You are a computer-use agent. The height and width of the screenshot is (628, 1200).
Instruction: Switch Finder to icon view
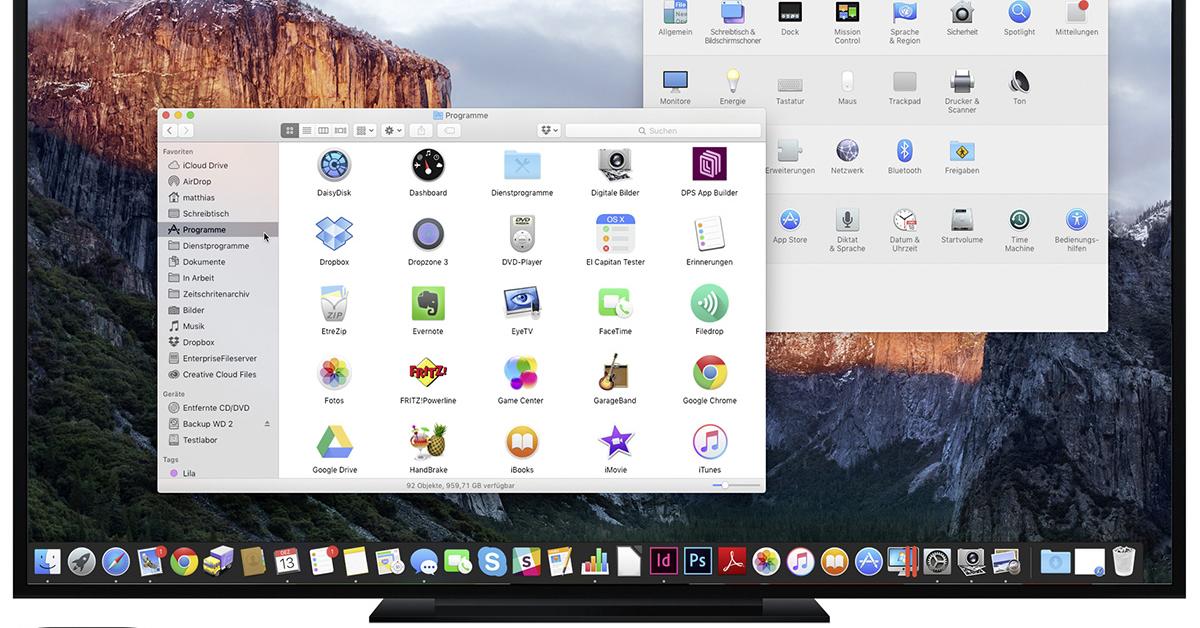[x=290, y=131]
